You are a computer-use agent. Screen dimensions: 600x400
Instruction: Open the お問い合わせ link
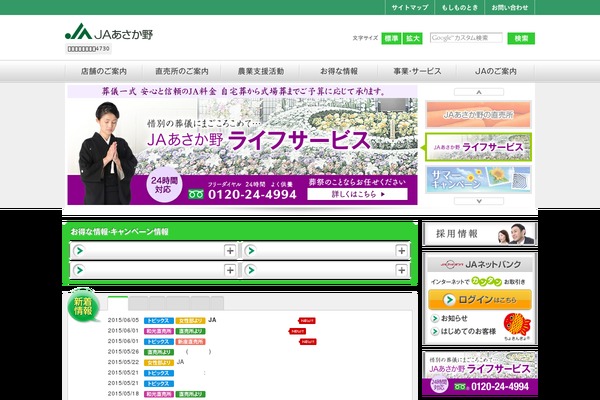pos(509,7)
